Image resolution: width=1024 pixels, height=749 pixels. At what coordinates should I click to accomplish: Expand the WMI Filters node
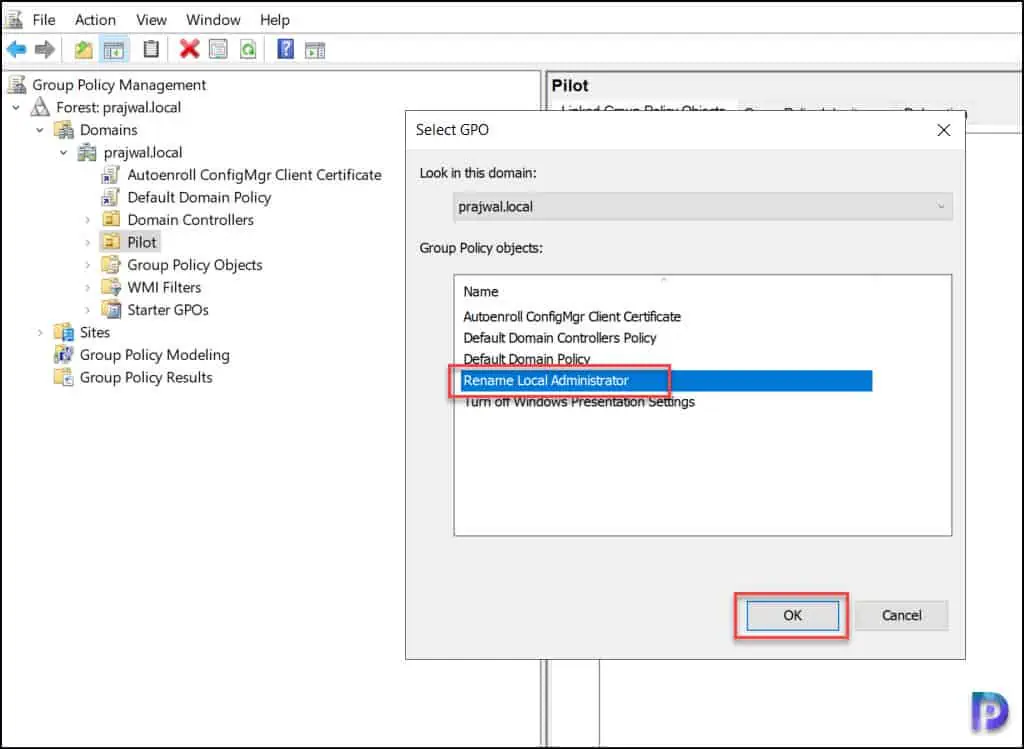(88, 287)
